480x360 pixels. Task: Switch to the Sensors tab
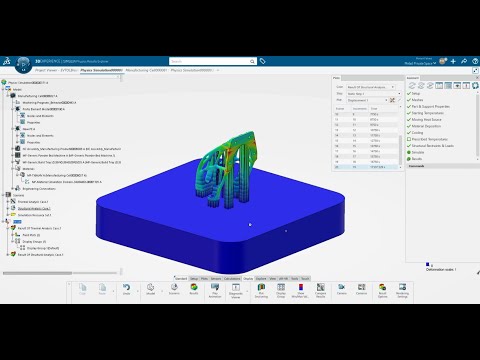click(x=216, y=278)
